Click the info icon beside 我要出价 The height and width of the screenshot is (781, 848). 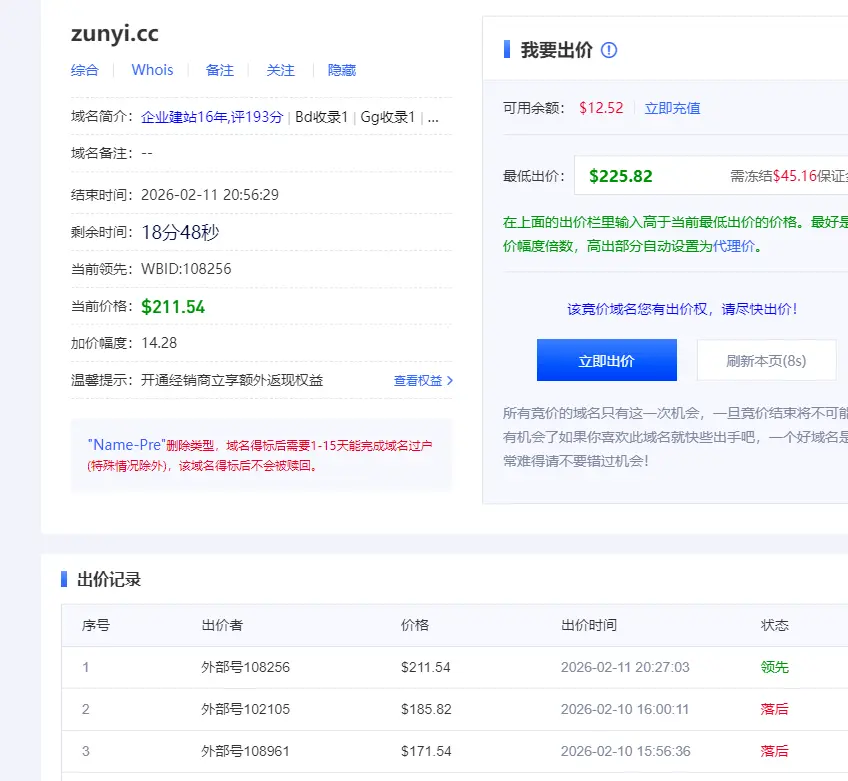coord(609,50)
